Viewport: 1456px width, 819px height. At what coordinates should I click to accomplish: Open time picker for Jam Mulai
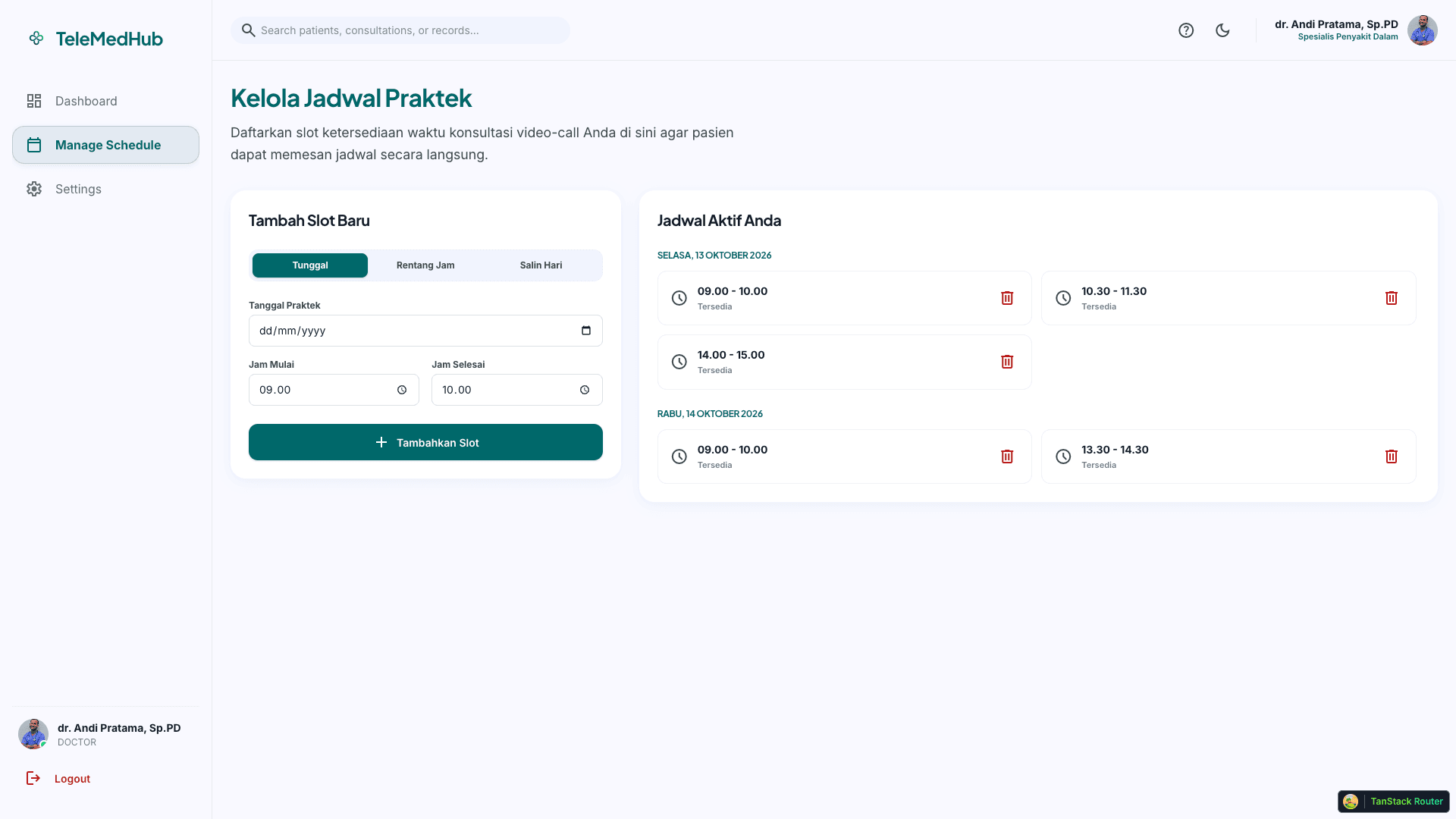(402, 390)
